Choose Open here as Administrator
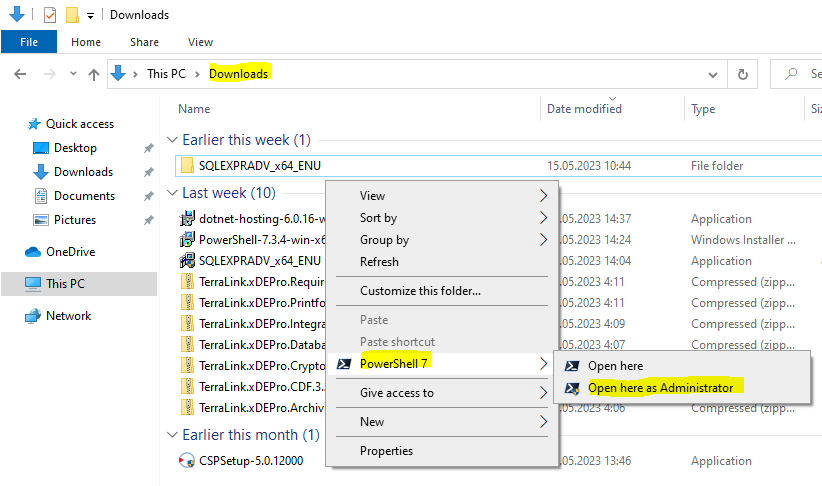The width and height of the screenshot is (822, 486). (682, 388)
